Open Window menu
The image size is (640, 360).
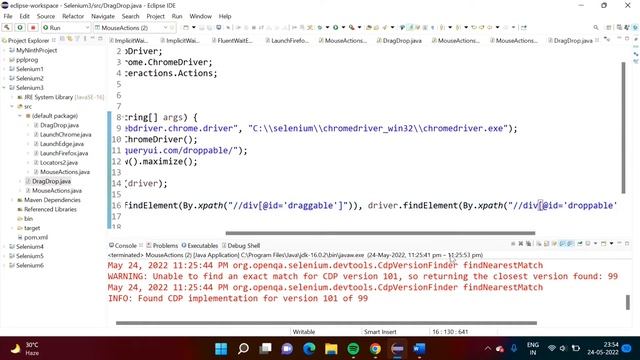coord(200,16)
